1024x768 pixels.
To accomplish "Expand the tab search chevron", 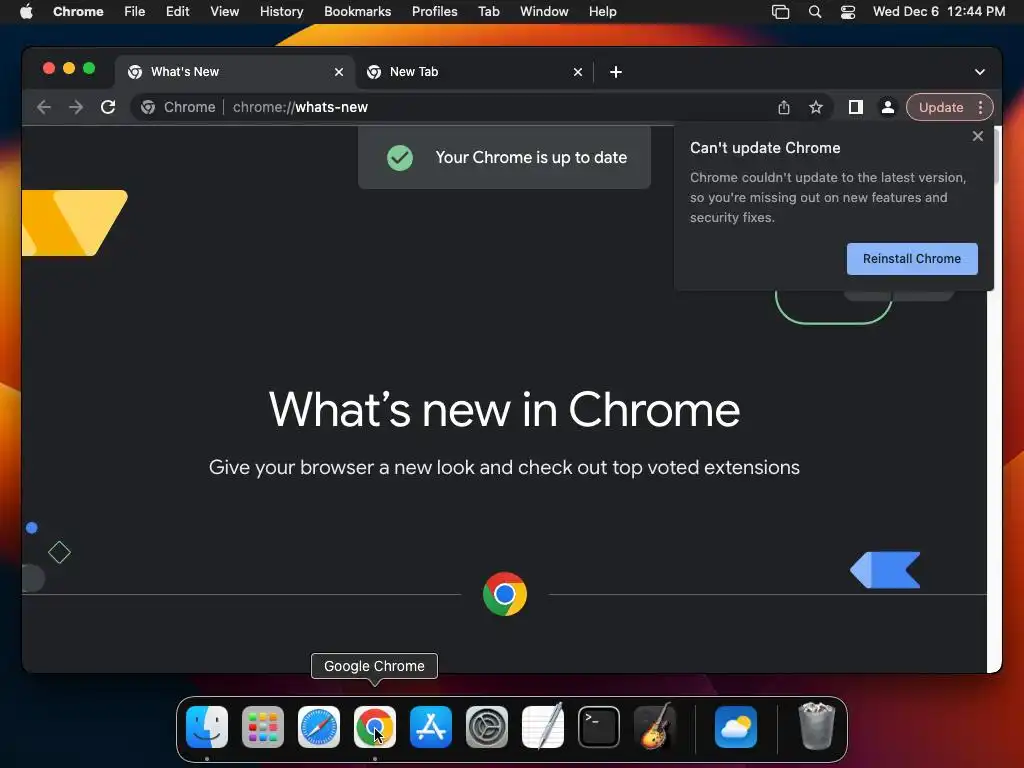I will (x=980, y=72).
